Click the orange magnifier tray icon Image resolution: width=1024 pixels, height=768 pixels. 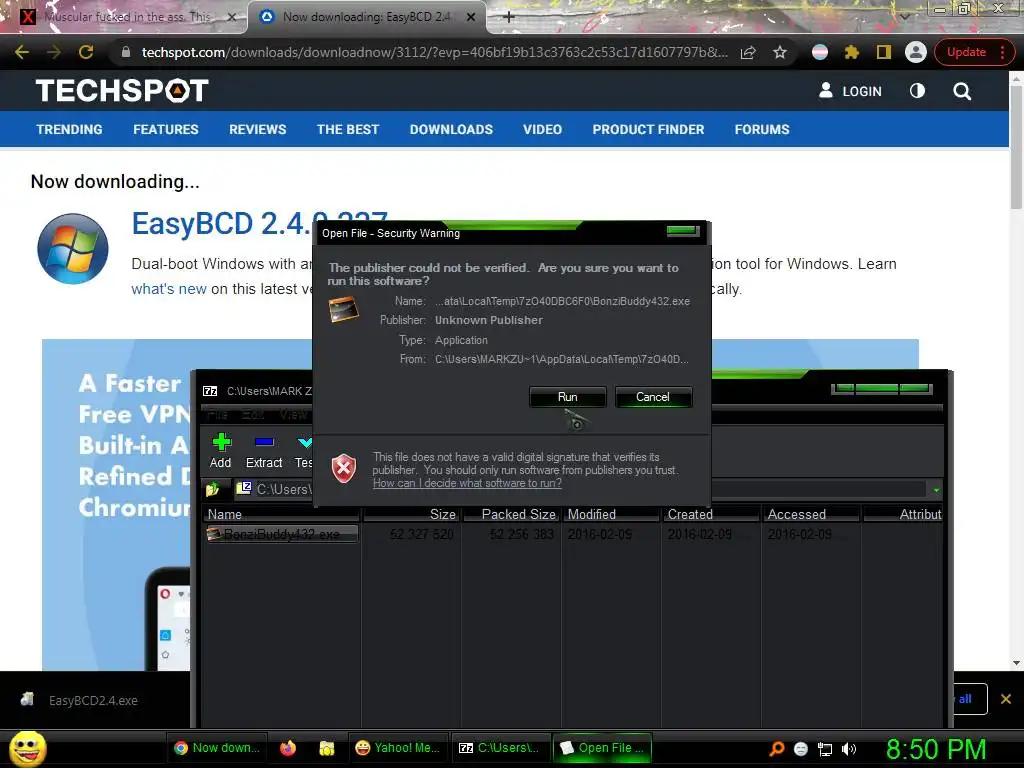pos(777,749)
